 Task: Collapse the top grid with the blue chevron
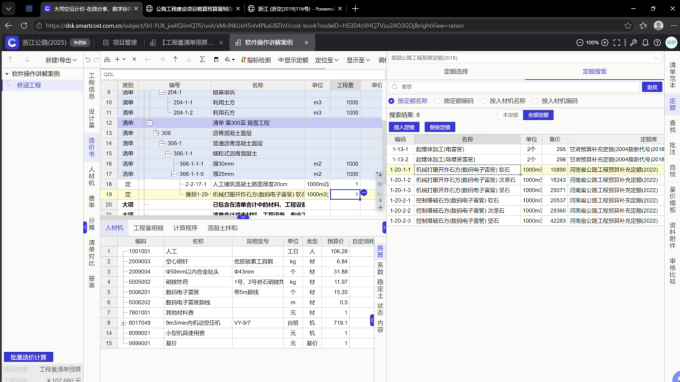[x=243, y=216]
